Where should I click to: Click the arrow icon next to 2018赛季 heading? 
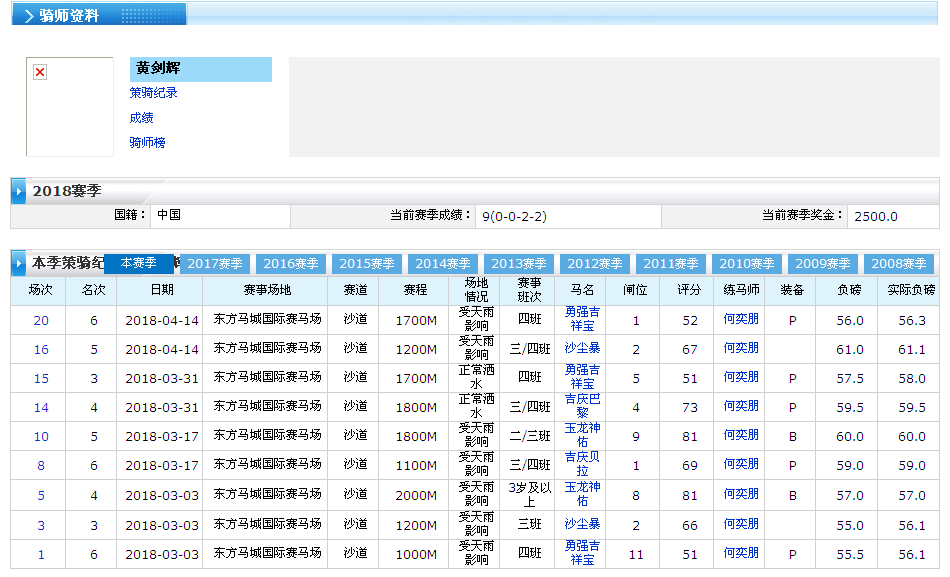(20, 190)
